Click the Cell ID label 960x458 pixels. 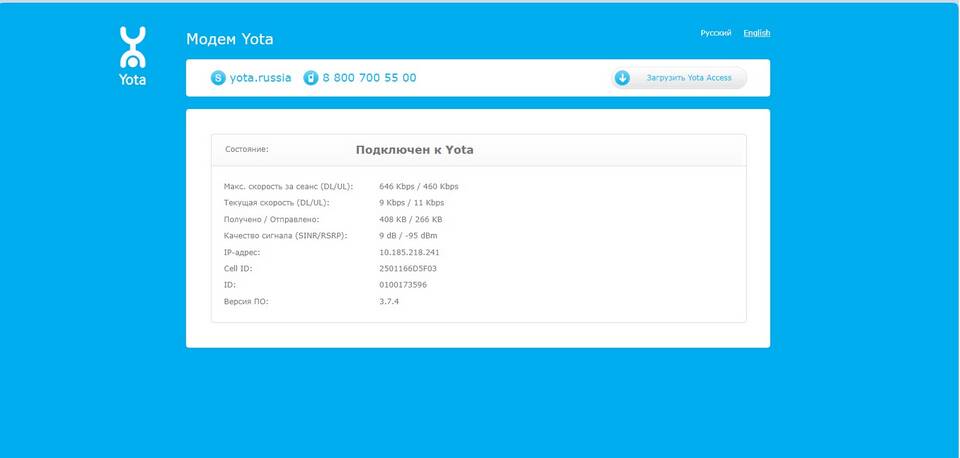point(238,269)
